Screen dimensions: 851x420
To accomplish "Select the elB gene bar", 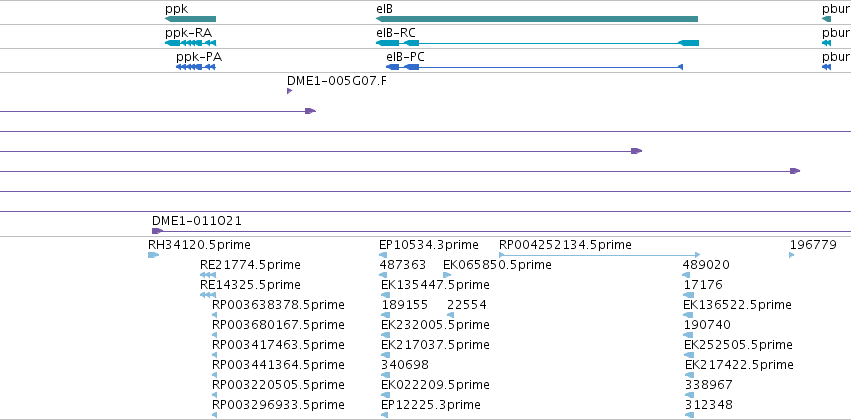I will coord(537,19).
